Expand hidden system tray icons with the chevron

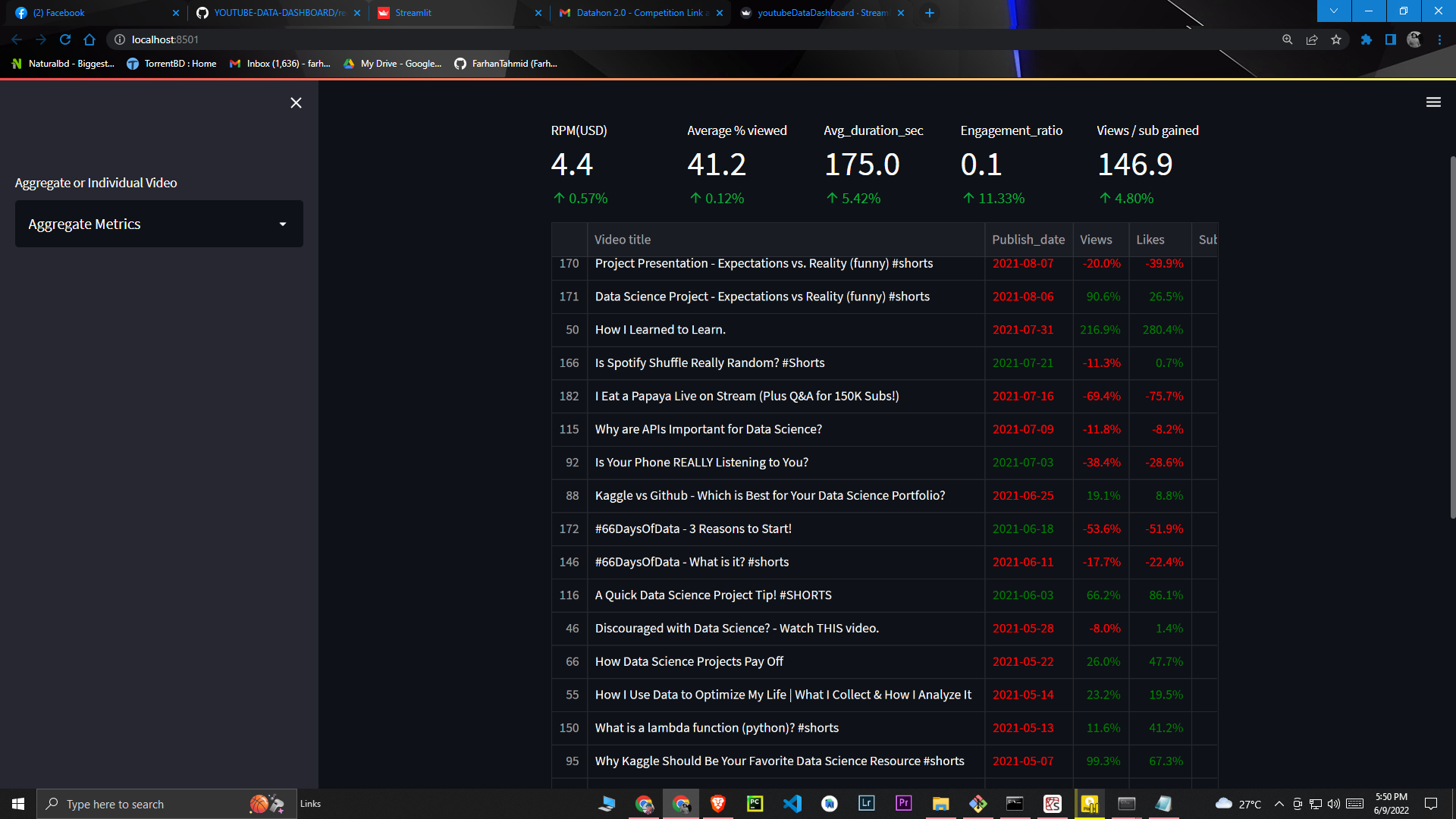[1279, 804]
